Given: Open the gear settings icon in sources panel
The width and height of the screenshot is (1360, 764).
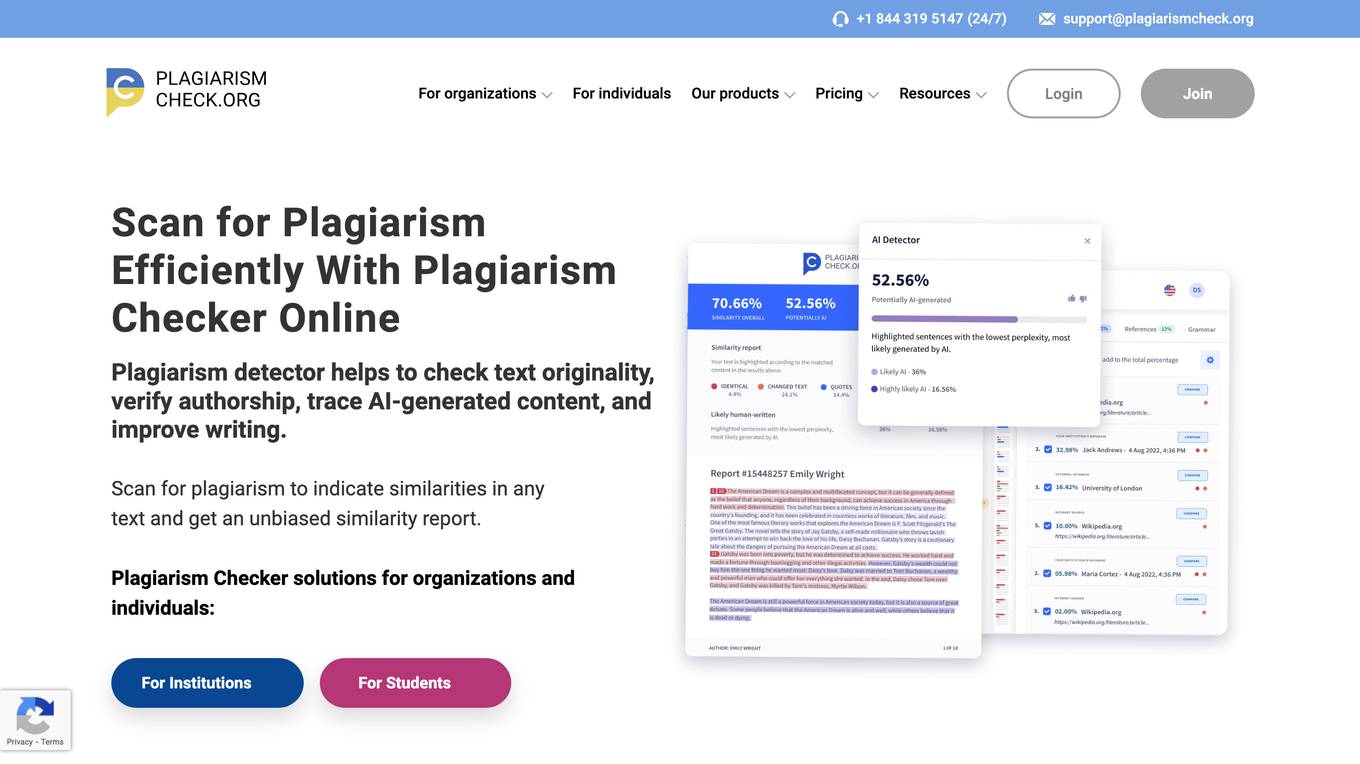Looking at the screenshot, I should tap(1210, 360).
